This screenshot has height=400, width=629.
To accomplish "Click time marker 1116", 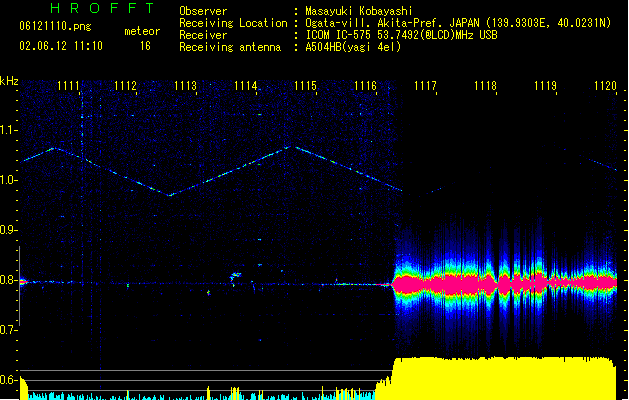I will click(365, 86).
